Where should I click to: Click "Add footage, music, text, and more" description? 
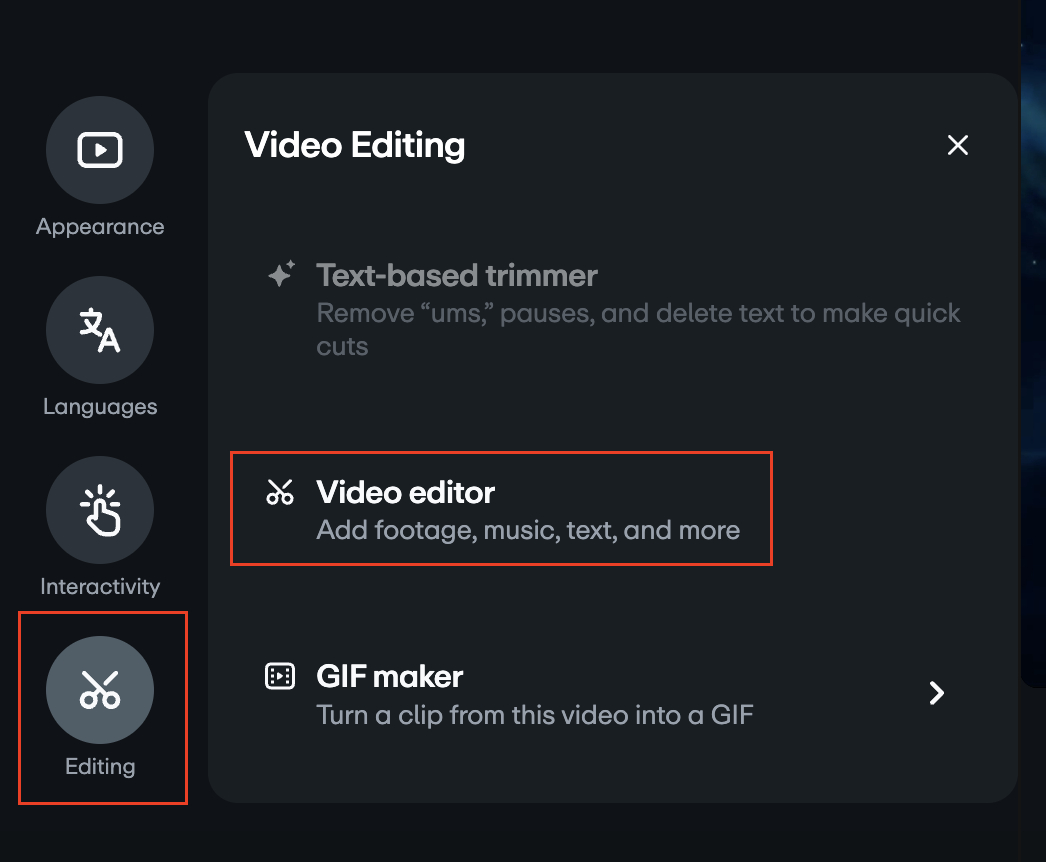[528, 530]
